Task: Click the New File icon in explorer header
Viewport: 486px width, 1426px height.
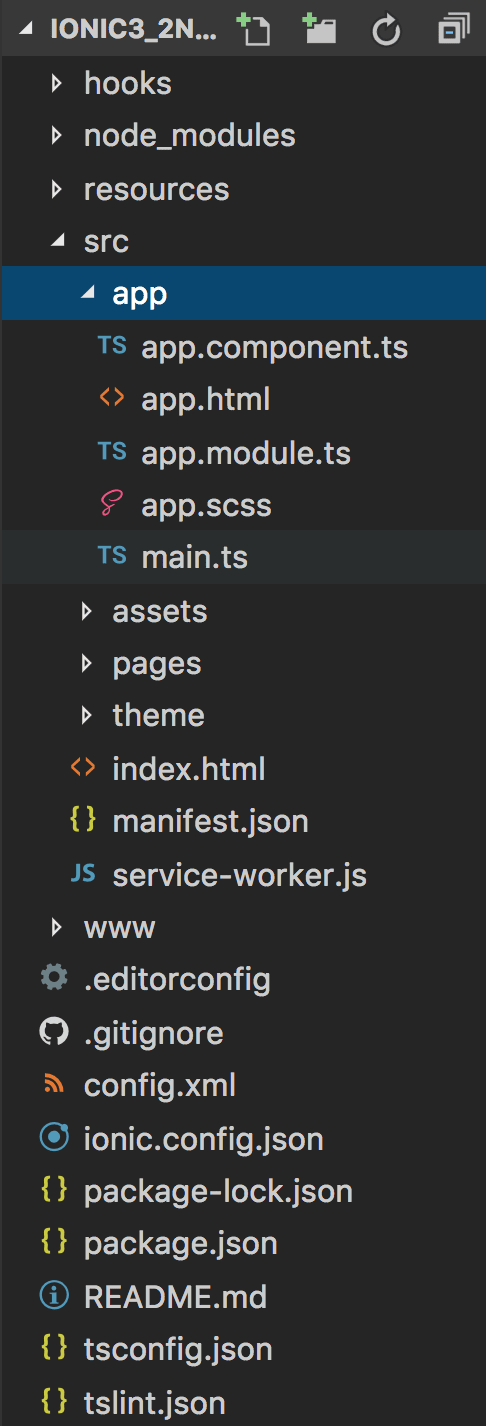Action: tap(254, 30)
